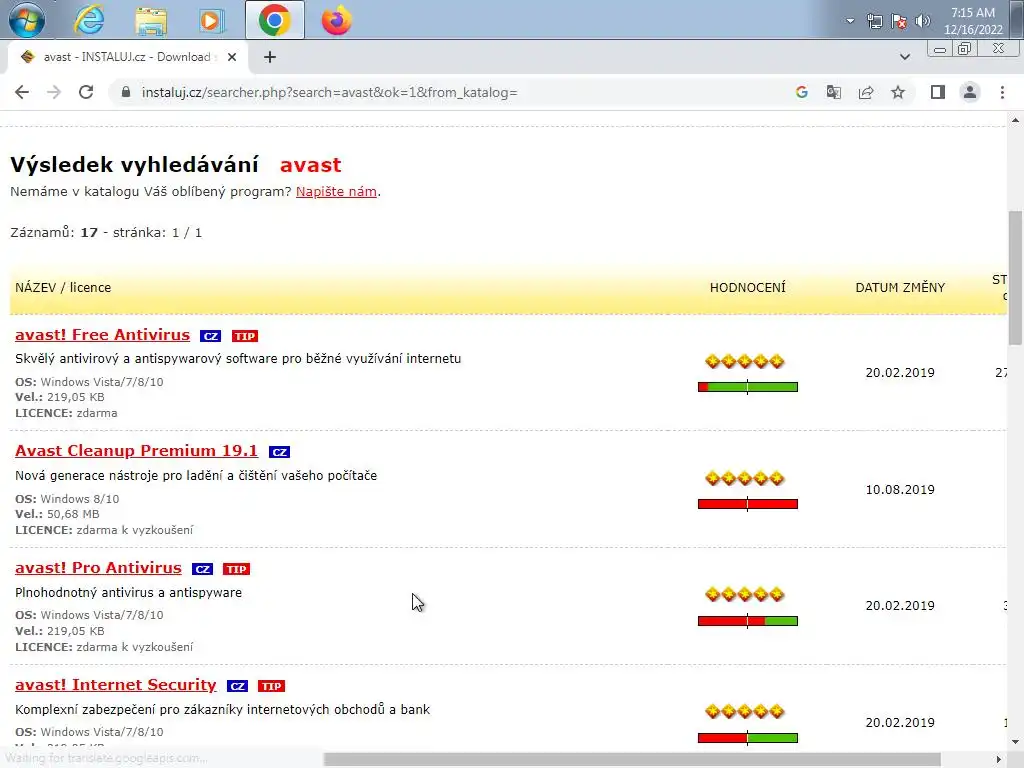Click the vertical scrollbar down arrow
1024x768 pixels.
click(x=1015, y=741)
